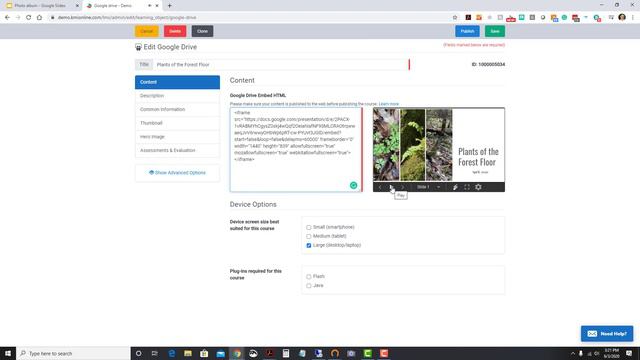Click the Chrome icon on the taskbar
Screen dimensions: 640x360
pyautogui.click(x=237, y=353)
